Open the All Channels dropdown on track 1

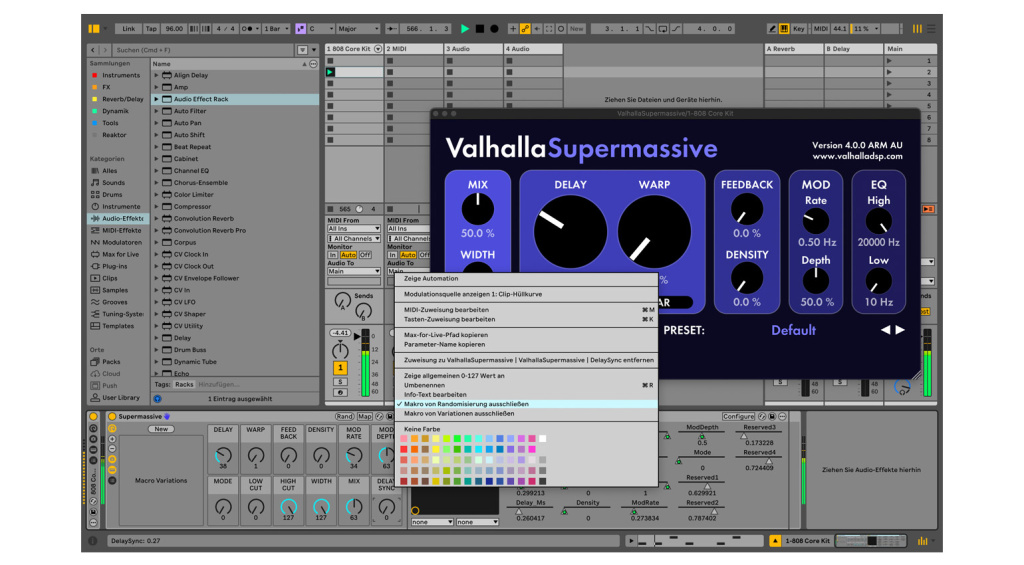point(354,238)
